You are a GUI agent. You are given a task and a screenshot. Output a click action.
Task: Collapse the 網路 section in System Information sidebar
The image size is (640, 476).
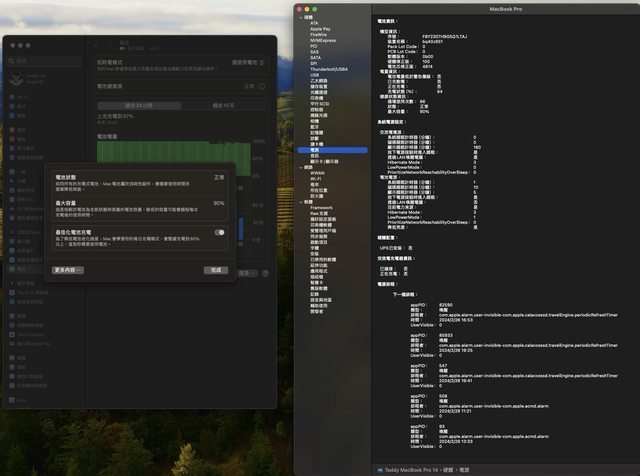pos(301,167)
